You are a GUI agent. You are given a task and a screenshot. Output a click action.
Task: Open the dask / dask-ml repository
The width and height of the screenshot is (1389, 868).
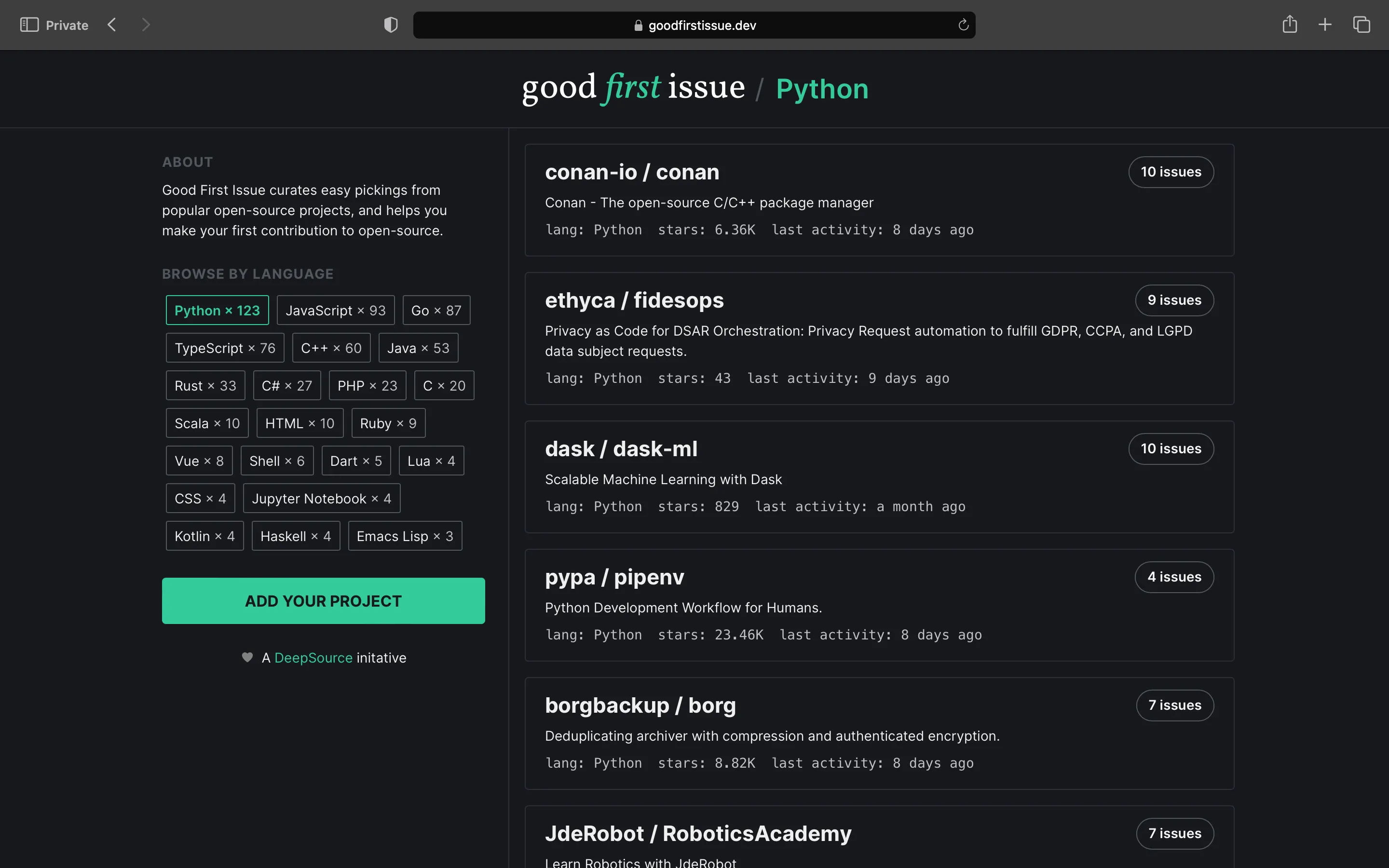(x=621, y=448)
